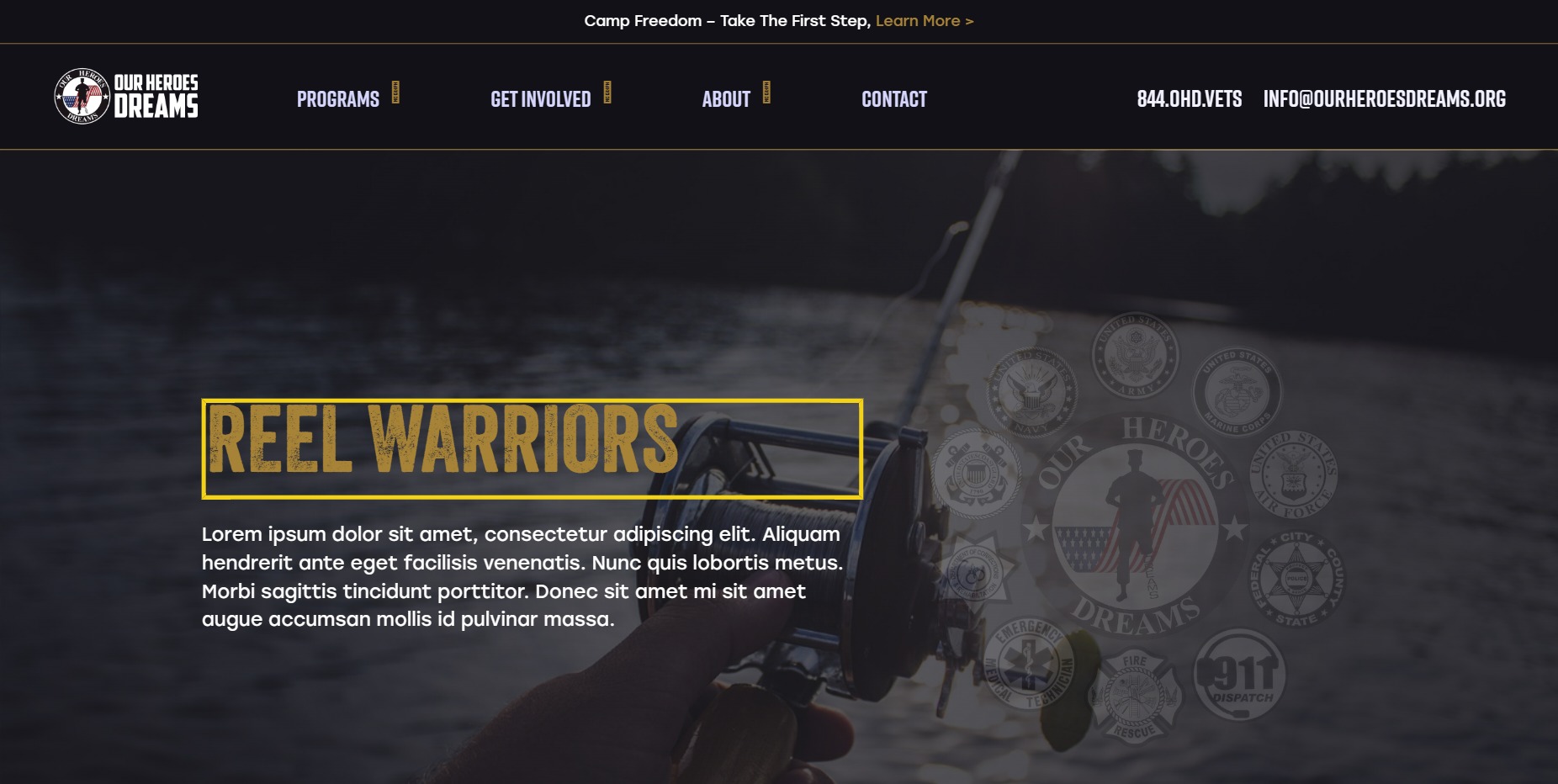Click the Our Heroes Dreams header logo

point(126,96)
